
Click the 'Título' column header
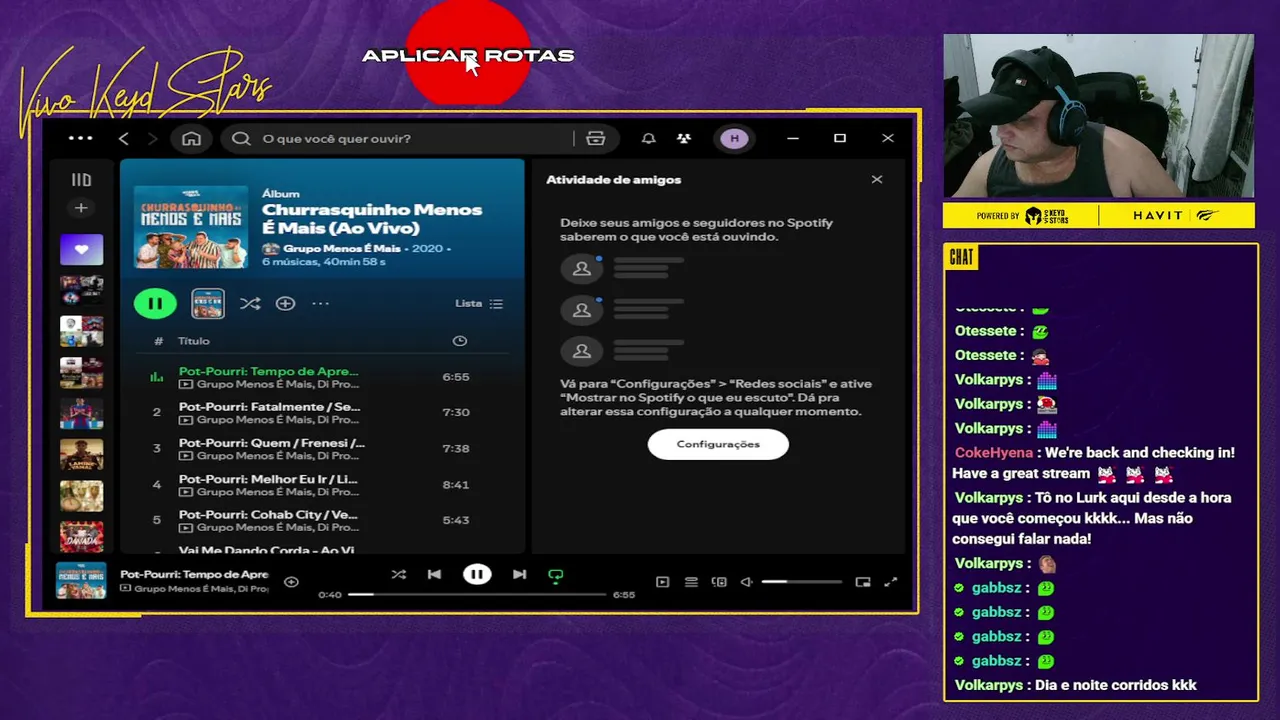pyautogui.click(x=194, y=341)
